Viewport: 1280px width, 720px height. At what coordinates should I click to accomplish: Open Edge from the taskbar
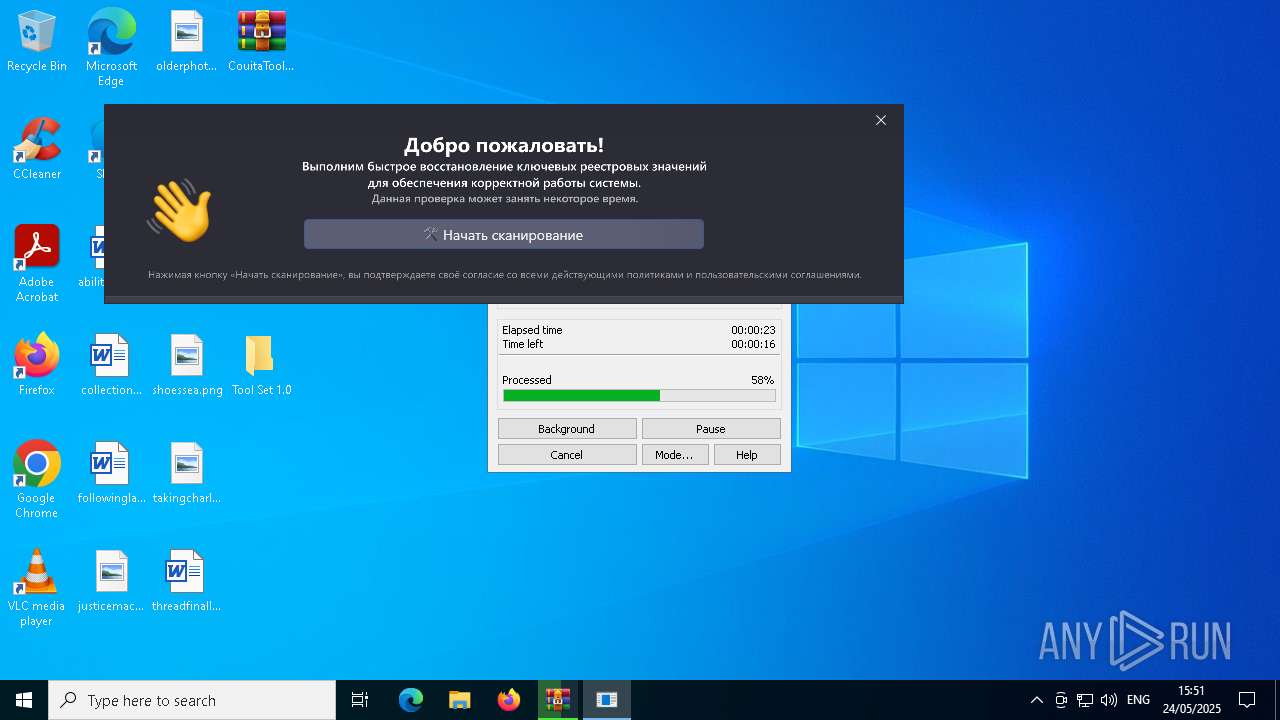(411, 700)
